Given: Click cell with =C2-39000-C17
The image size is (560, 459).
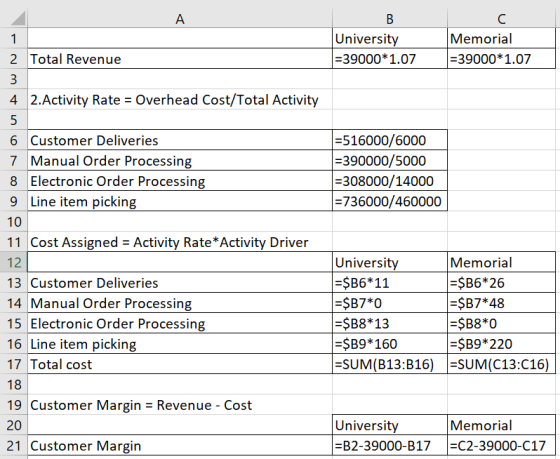Looking at the screenshot, I should 501,446.
